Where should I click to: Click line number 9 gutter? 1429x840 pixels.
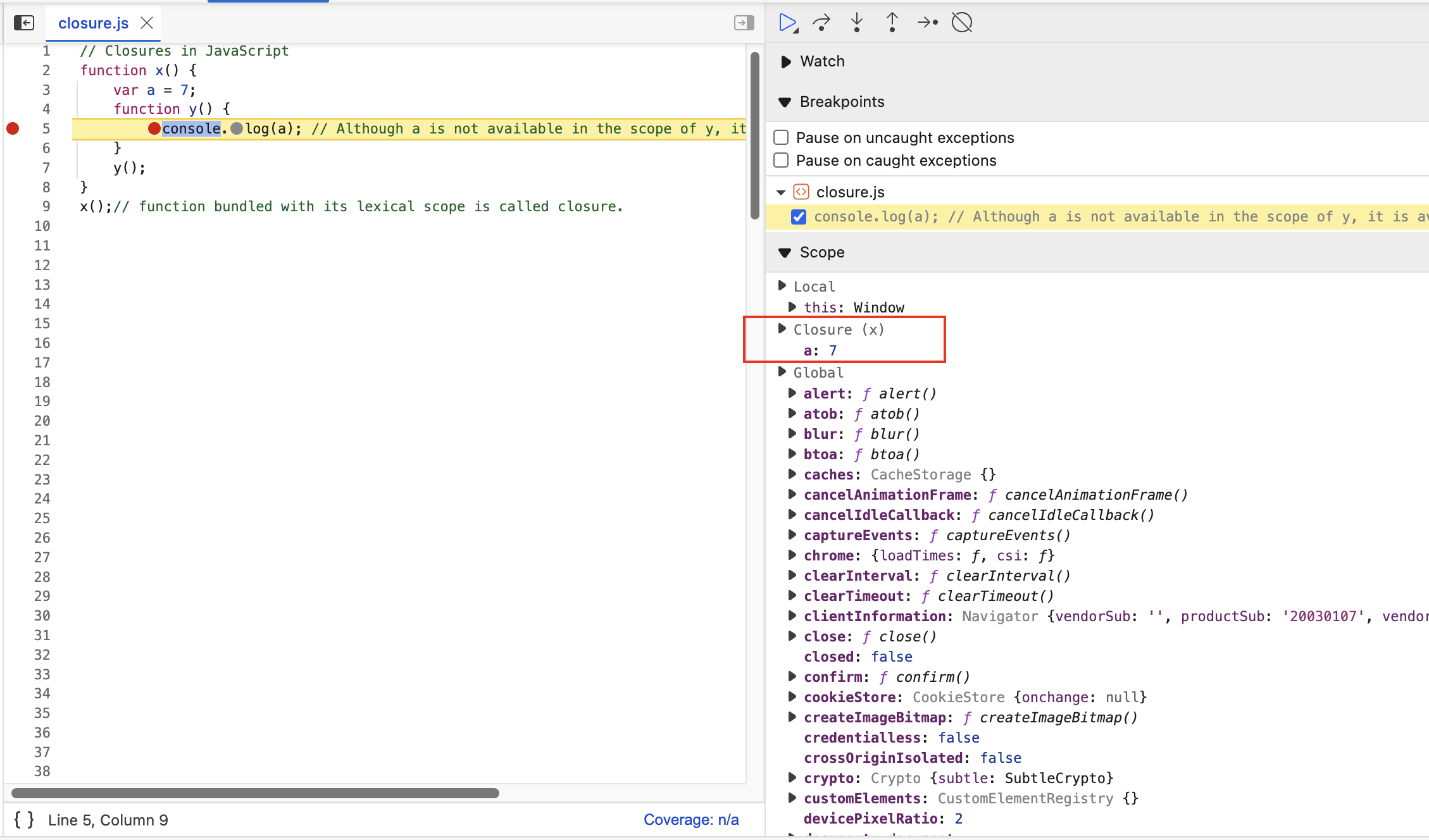point(46,206)
